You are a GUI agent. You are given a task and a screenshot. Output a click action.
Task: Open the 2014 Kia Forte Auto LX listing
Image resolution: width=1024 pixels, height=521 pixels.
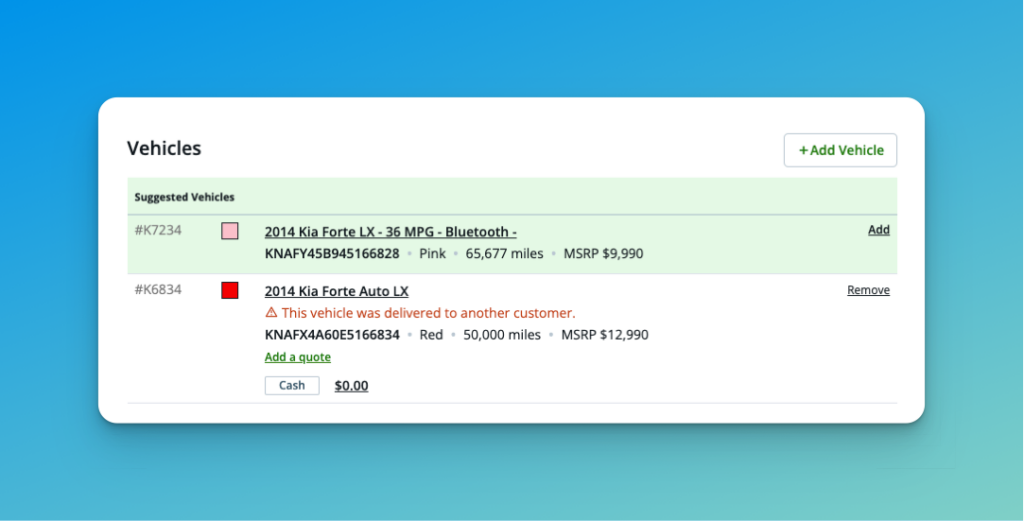point(336,291)
